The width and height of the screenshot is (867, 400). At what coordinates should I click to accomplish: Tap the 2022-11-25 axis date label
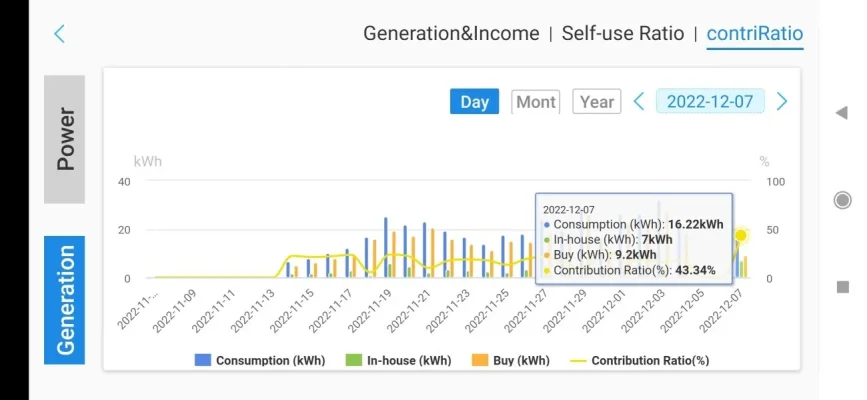coord(488,311)
